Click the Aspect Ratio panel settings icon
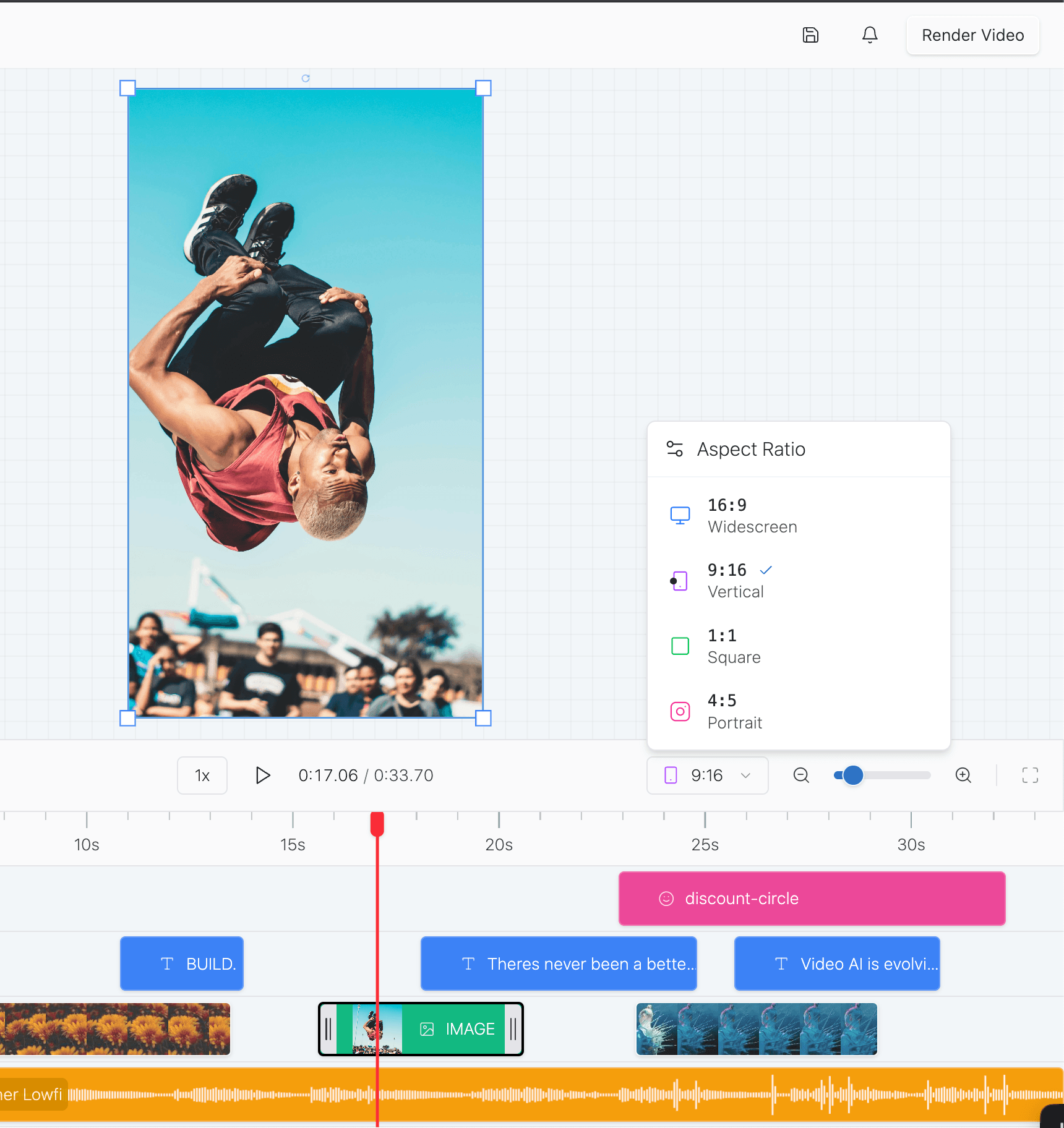 (675, 449)
